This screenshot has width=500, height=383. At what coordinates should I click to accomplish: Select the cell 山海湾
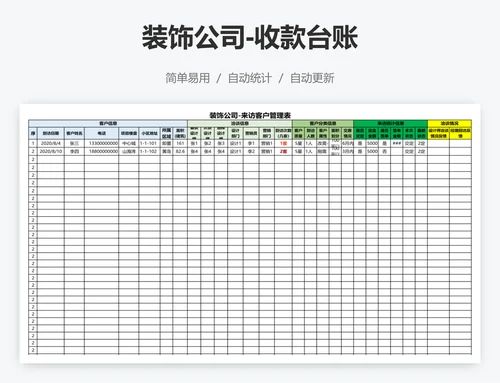129,151
